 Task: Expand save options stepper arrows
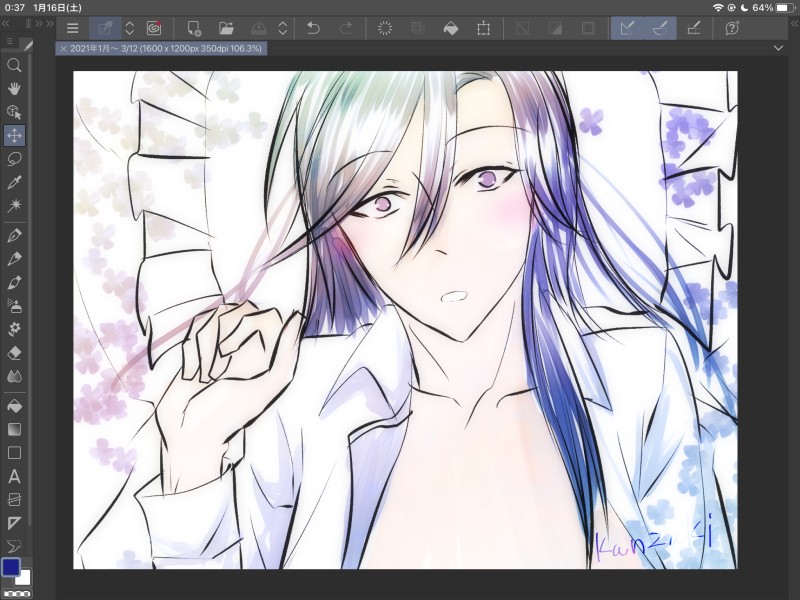pyautogui.click(x=283, y=29)
